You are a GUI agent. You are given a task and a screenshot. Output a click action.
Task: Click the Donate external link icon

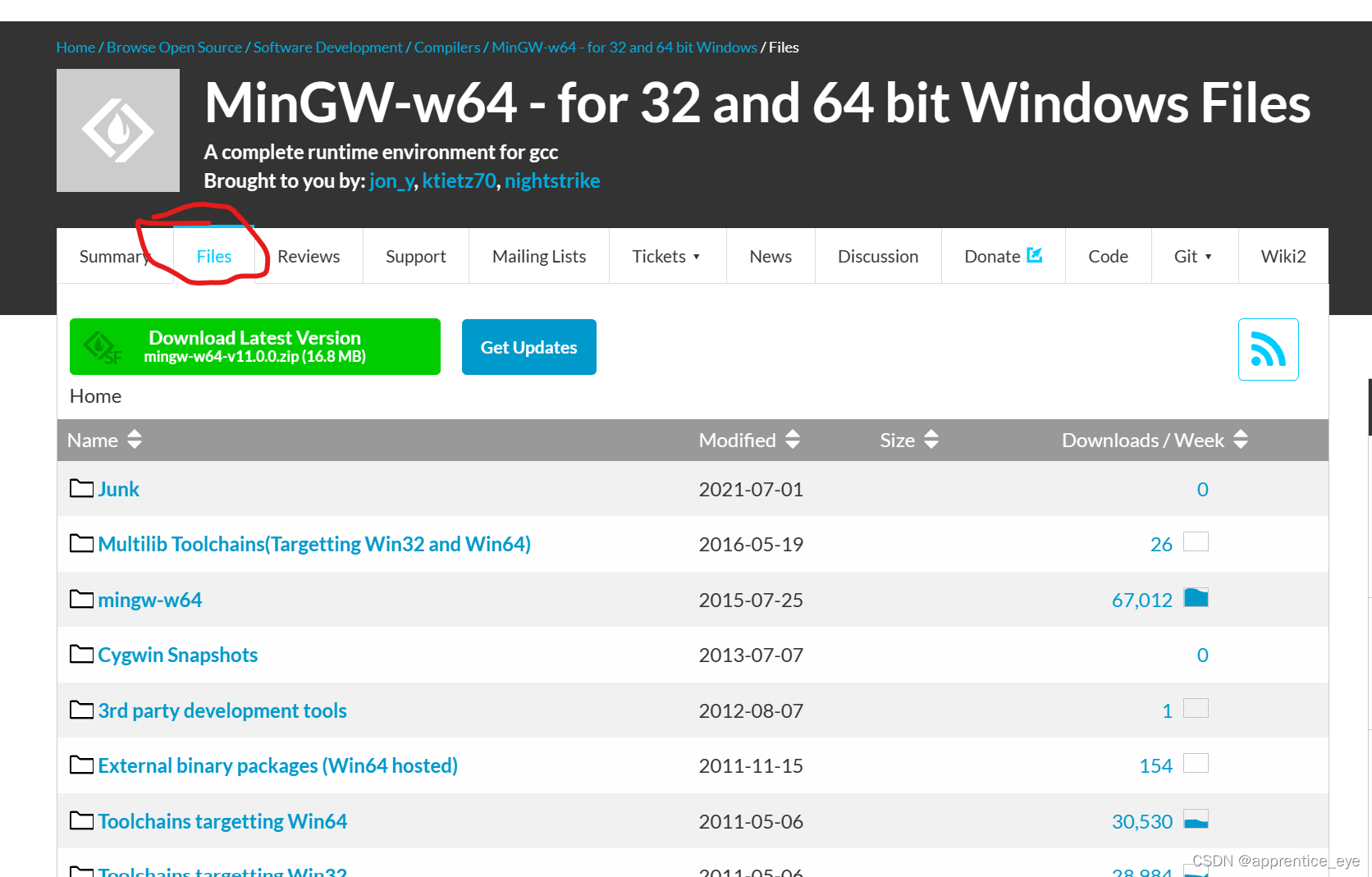tap(1035, 255)
